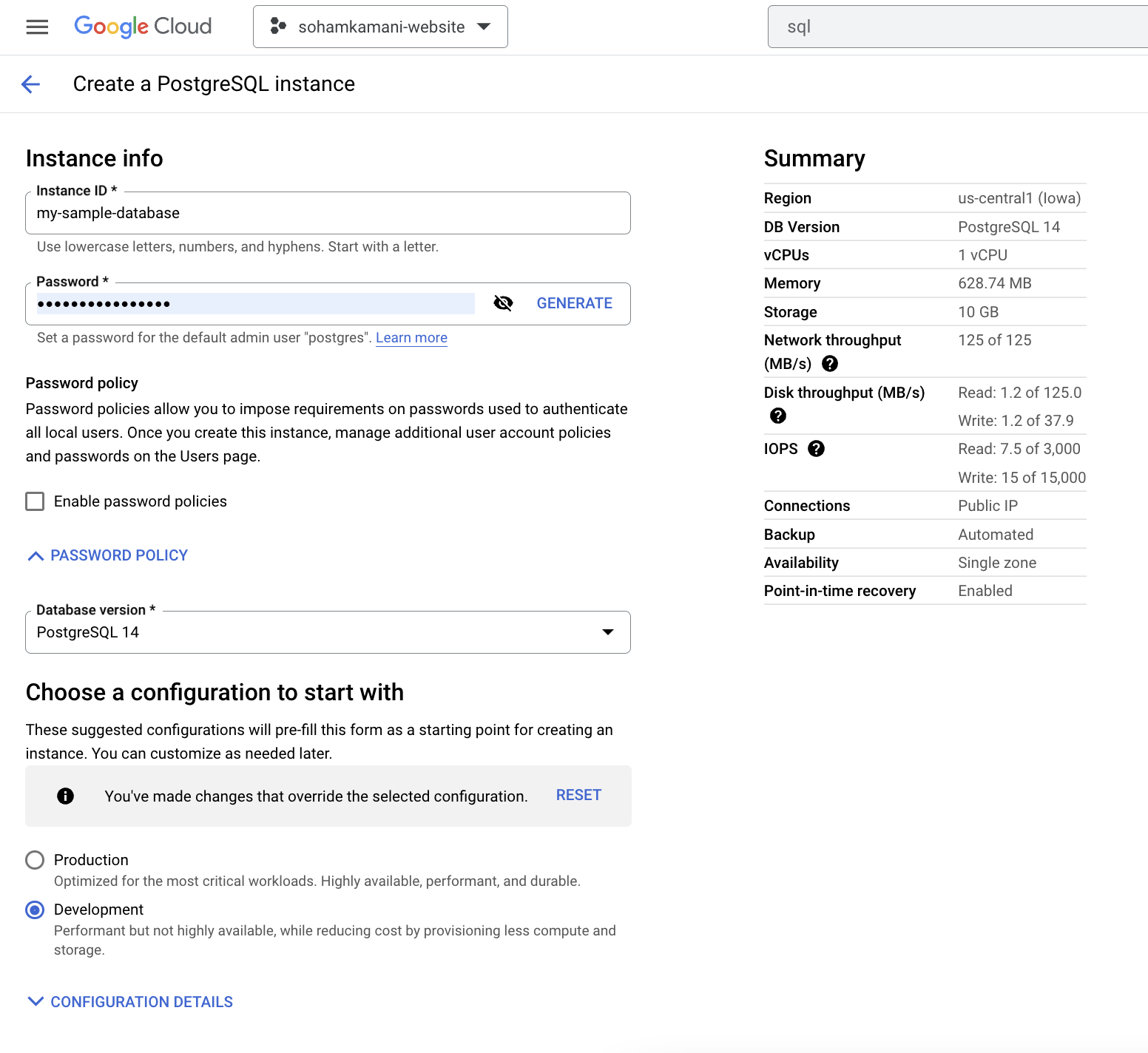
Task: Open the hamburger navigation menu
Action: coord(37,27)
